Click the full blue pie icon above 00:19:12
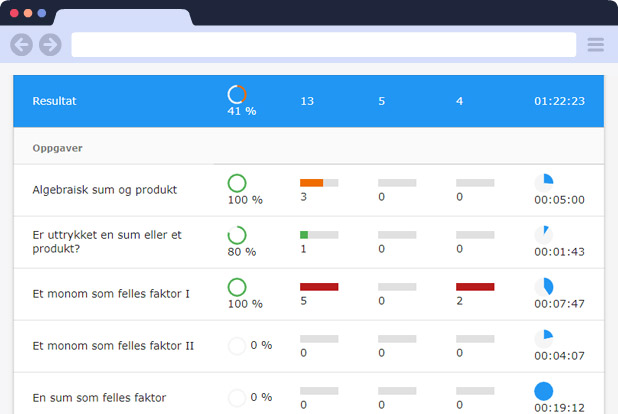This screenshot has width=618, height=414. point(543,391)
